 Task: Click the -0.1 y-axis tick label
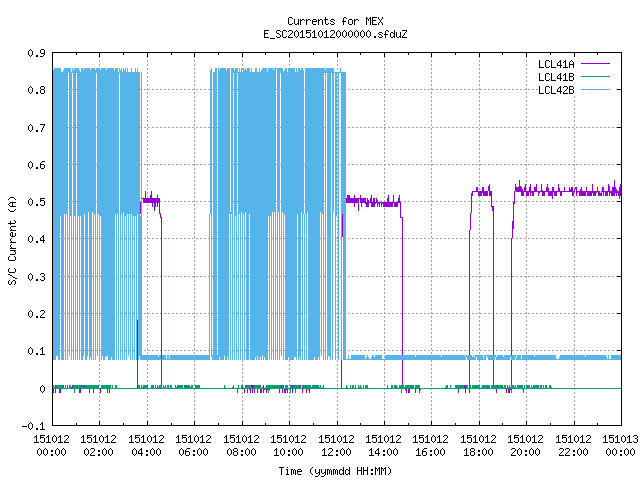click(x=33, y=426)
